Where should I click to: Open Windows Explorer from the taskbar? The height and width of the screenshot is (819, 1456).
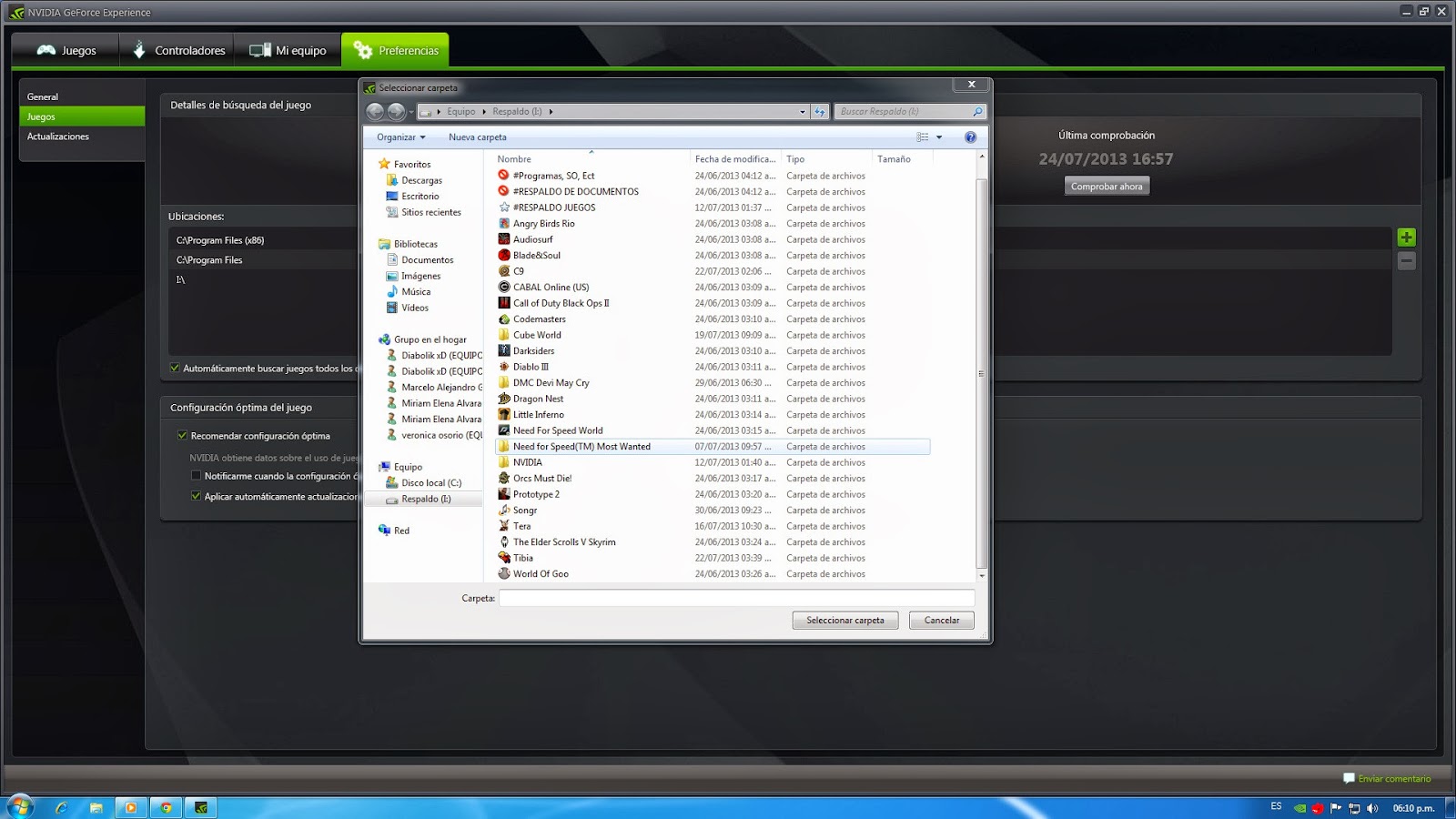pos(96,807)
